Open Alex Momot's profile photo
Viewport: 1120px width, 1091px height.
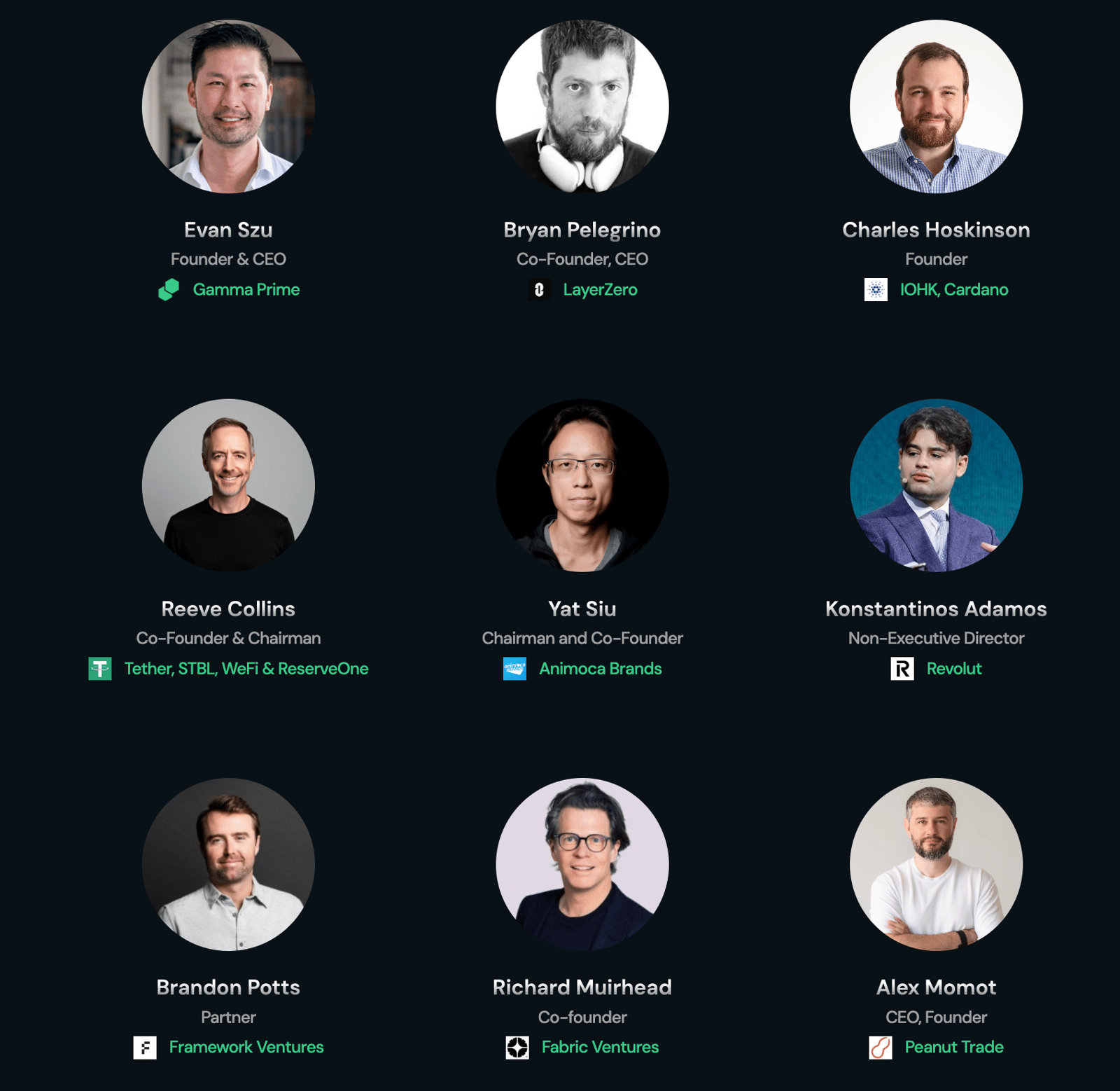[x=936, y=864]
